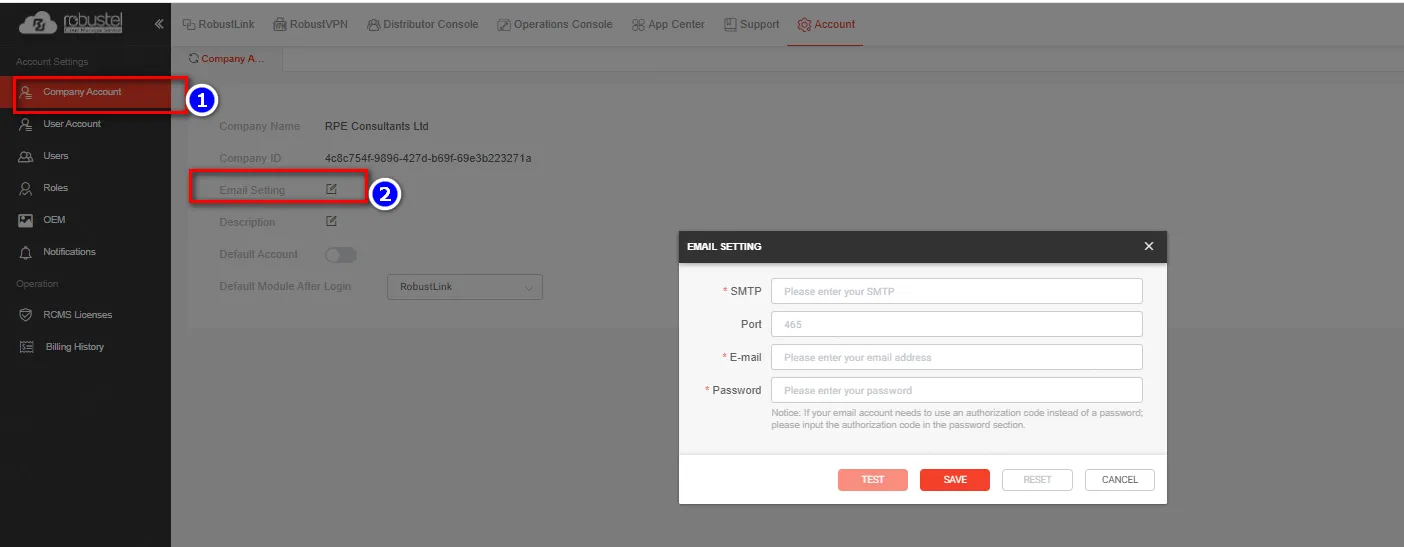Expand Default Module After Login dropdown
1404x547 pixels.
(x=464, y=287)
